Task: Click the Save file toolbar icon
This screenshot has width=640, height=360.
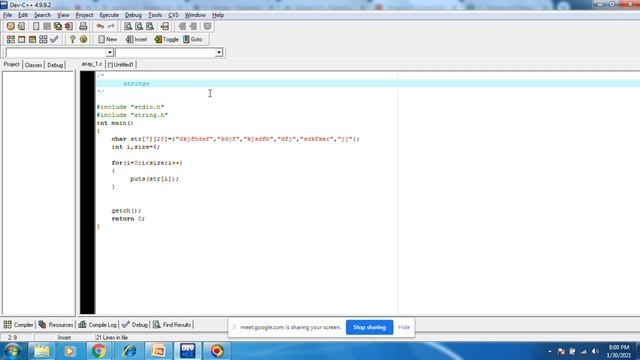Action: point(47,26)
